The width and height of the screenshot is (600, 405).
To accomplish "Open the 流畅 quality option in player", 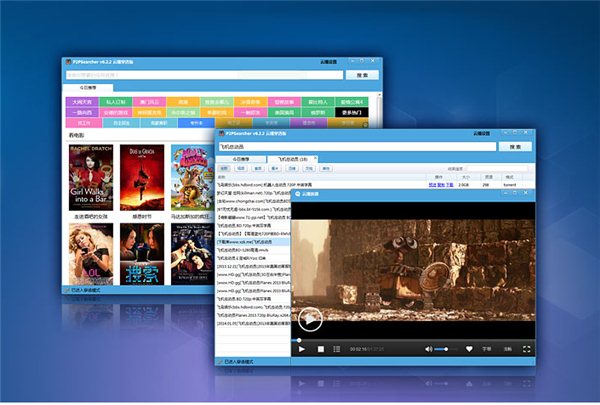I will [x=507, y=349].
